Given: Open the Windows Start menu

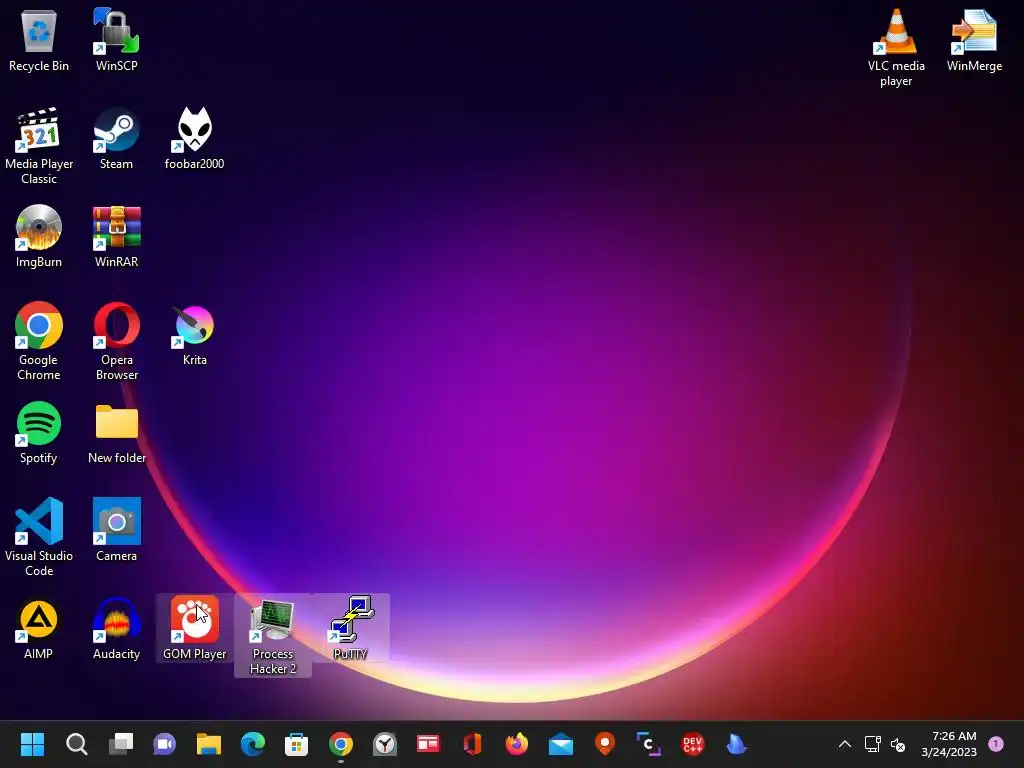Looking at the screenshot, I should 32,744.
